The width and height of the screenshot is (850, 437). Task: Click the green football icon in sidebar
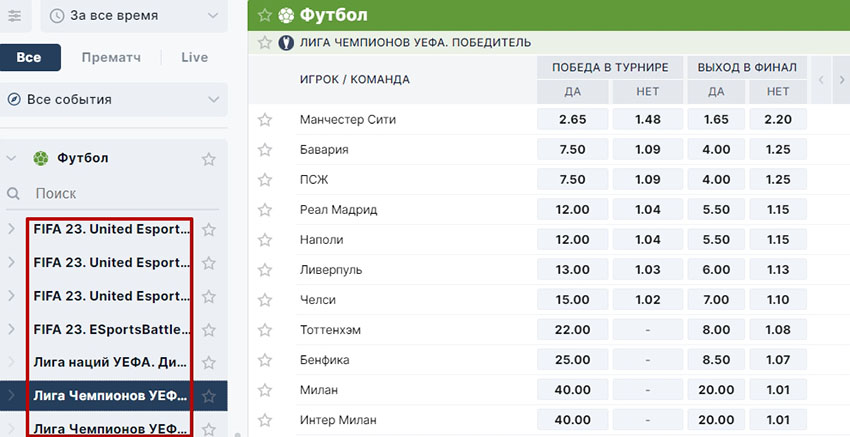41,158
